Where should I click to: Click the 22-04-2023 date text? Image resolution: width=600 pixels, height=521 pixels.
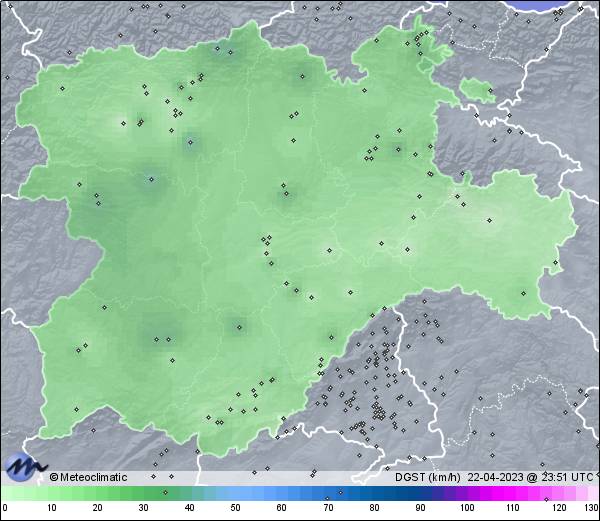(496, 477)
